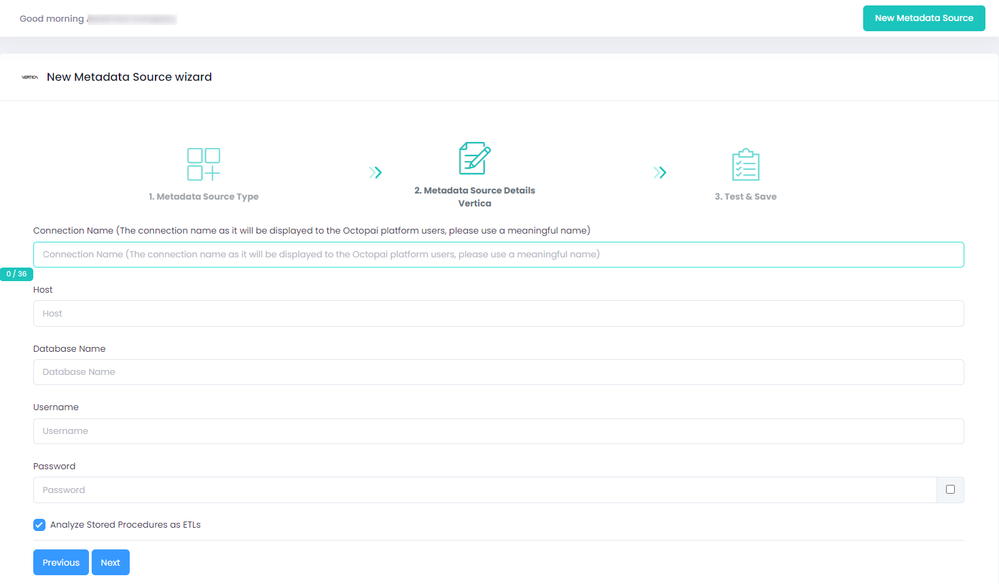Click the '1. Metadata Source Type' step label
The image size is (999, 584).
click(x=204, y=197)
